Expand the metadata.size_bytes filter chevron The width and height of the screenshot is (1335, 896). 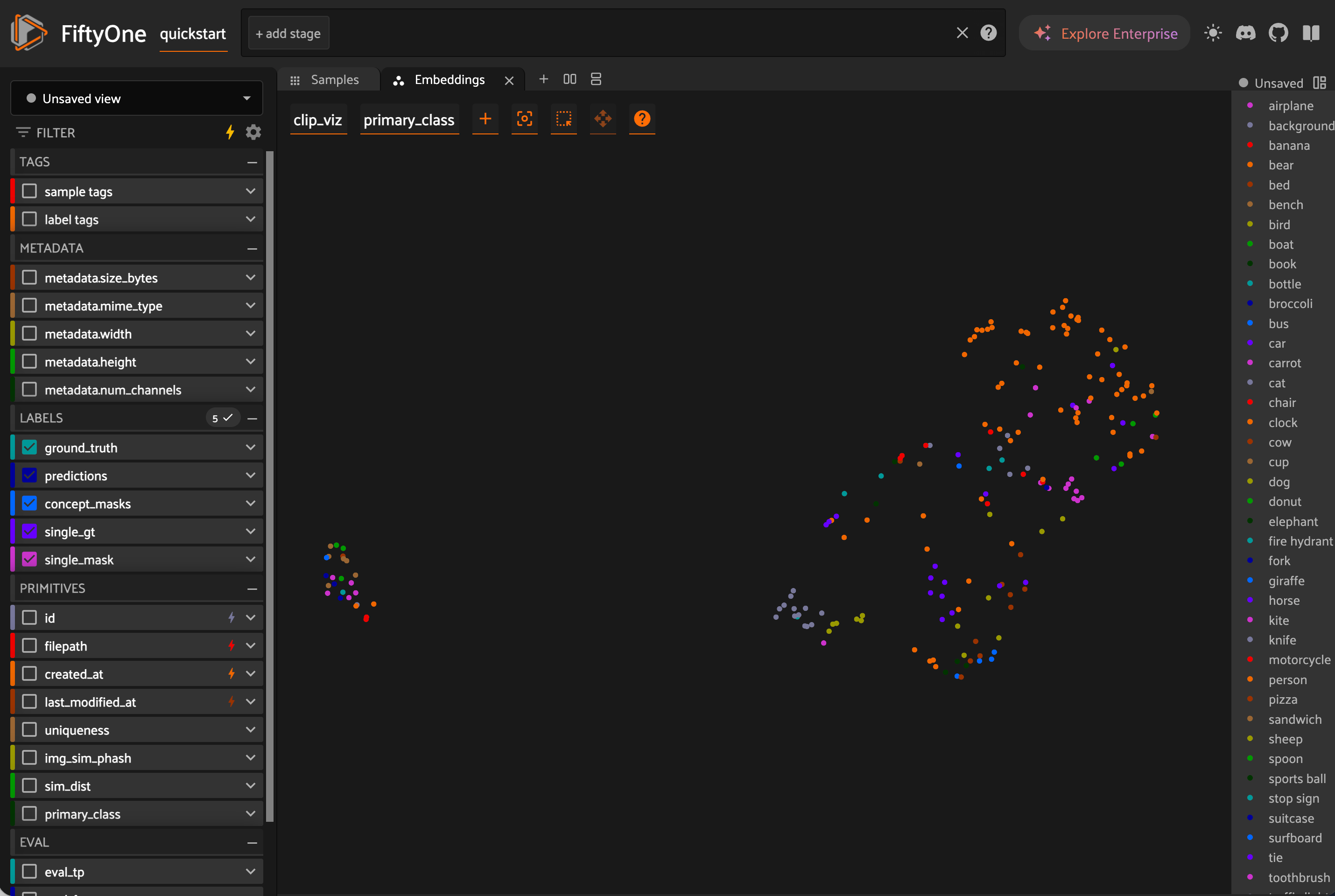(x=250, y=278)
